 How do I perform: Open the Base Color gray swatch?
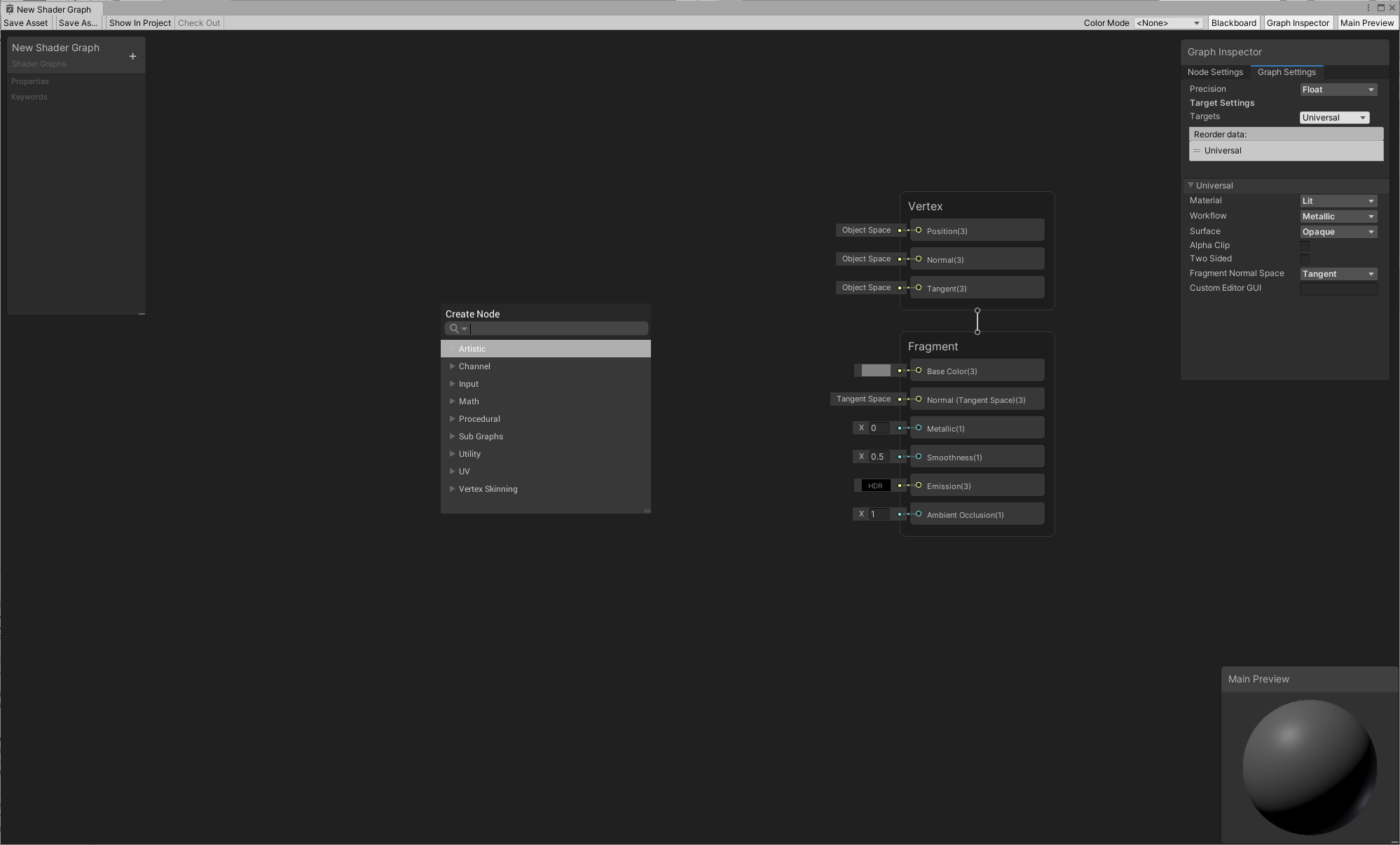coord(875,371)
